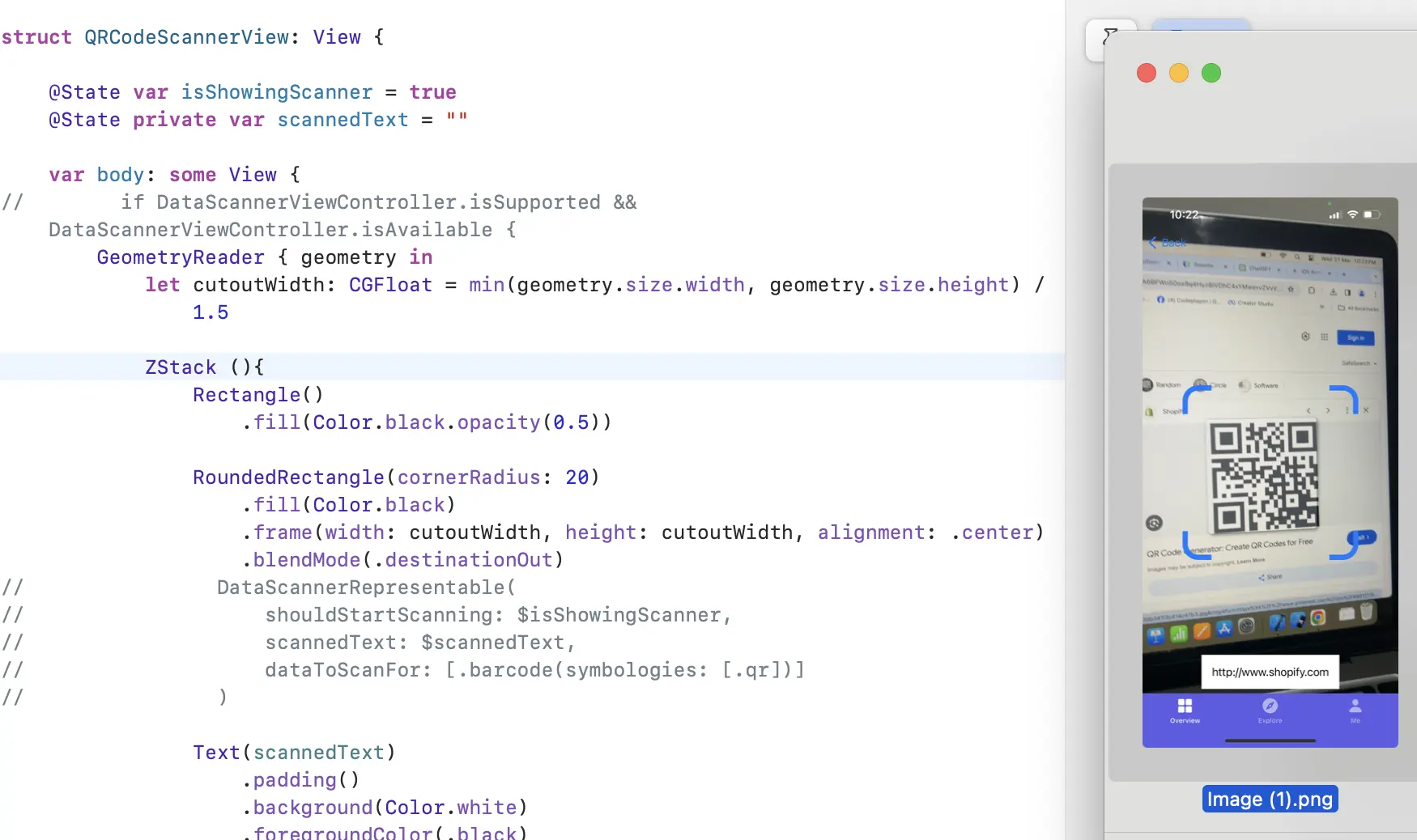Click 'body' in 'var body: some View'
The image size is (1417, 840).
point(120,175)
